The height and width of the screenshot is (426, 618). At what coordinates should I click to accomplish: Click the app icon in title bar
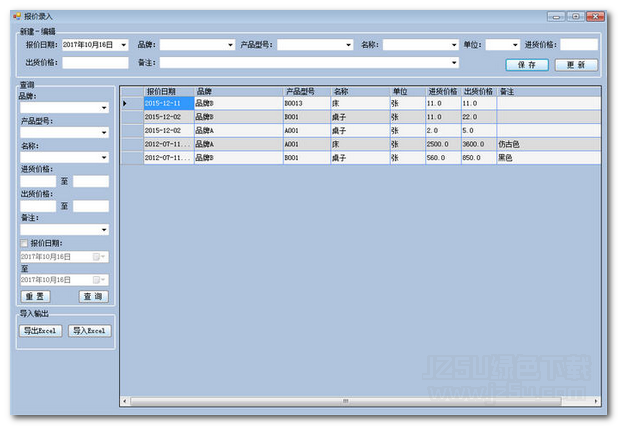(x=17, y=16)
